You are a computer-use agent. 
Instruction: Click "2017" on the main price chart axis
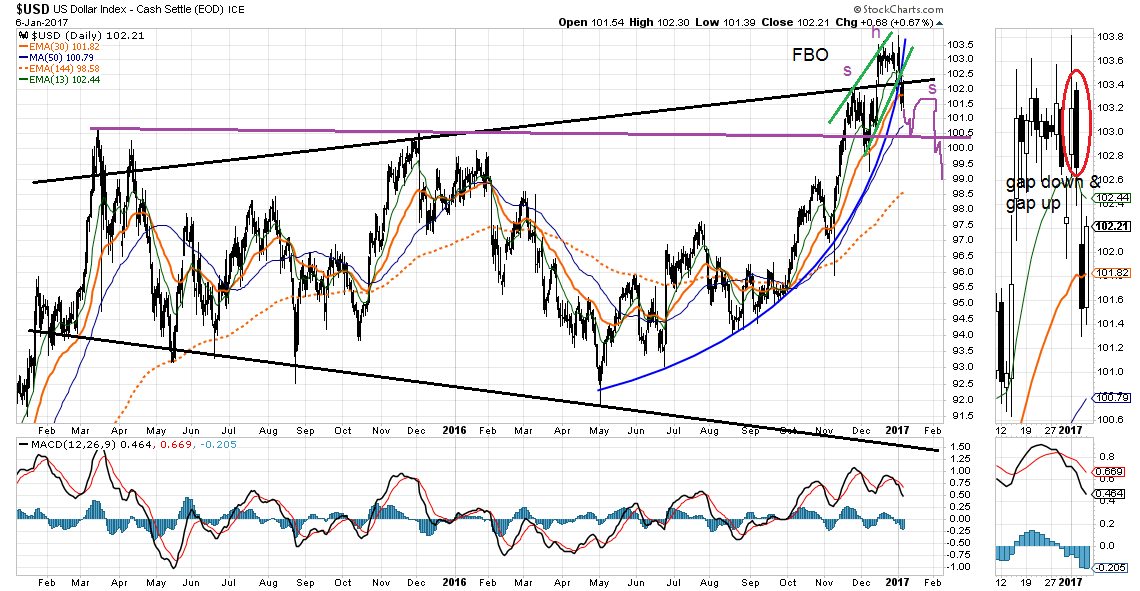click(897, 430)
